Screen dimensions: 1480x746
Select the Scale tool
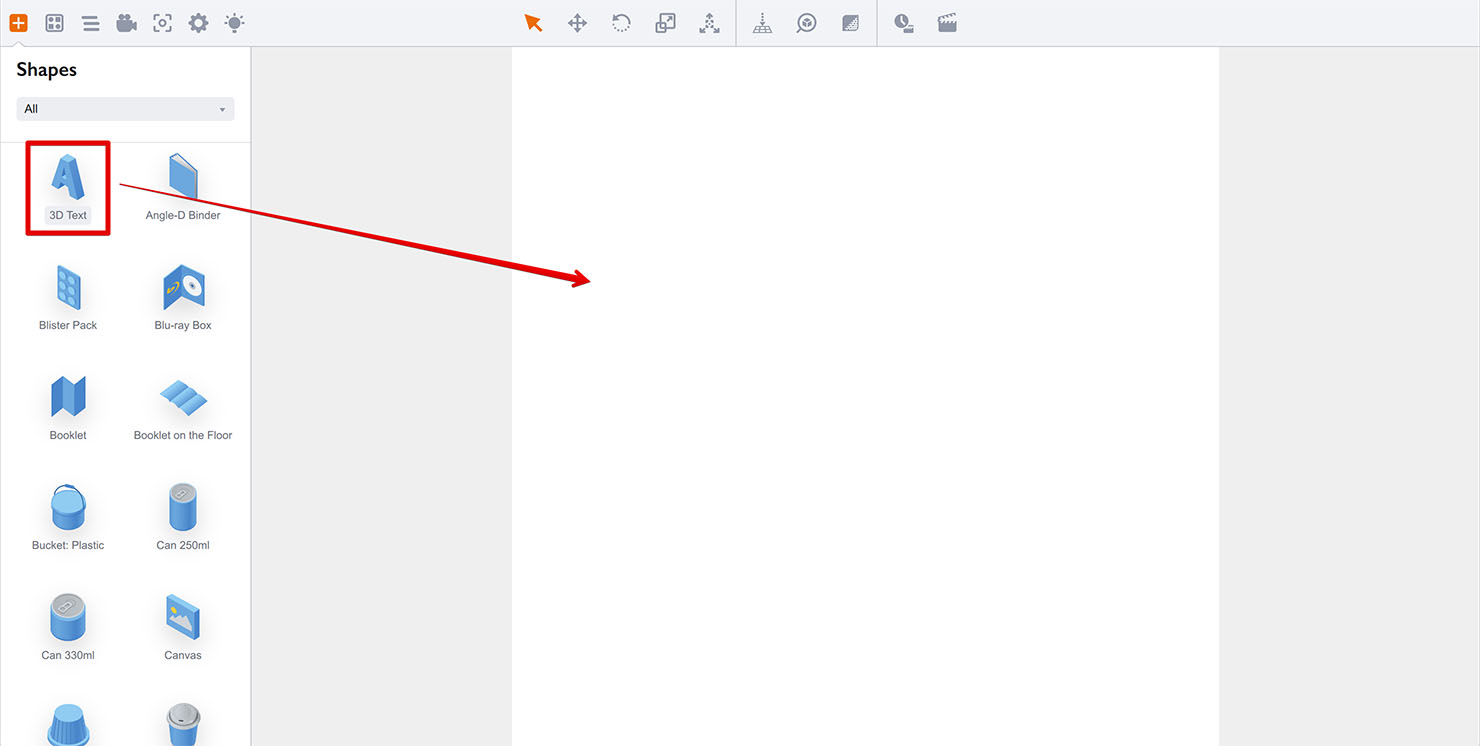(x=665, y=22)
